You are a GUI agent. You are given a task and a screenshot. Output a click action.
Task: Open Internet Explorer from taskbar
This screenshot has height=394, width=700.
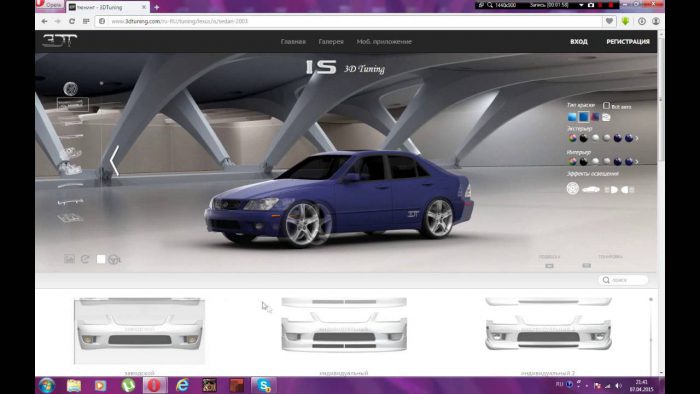182,385
